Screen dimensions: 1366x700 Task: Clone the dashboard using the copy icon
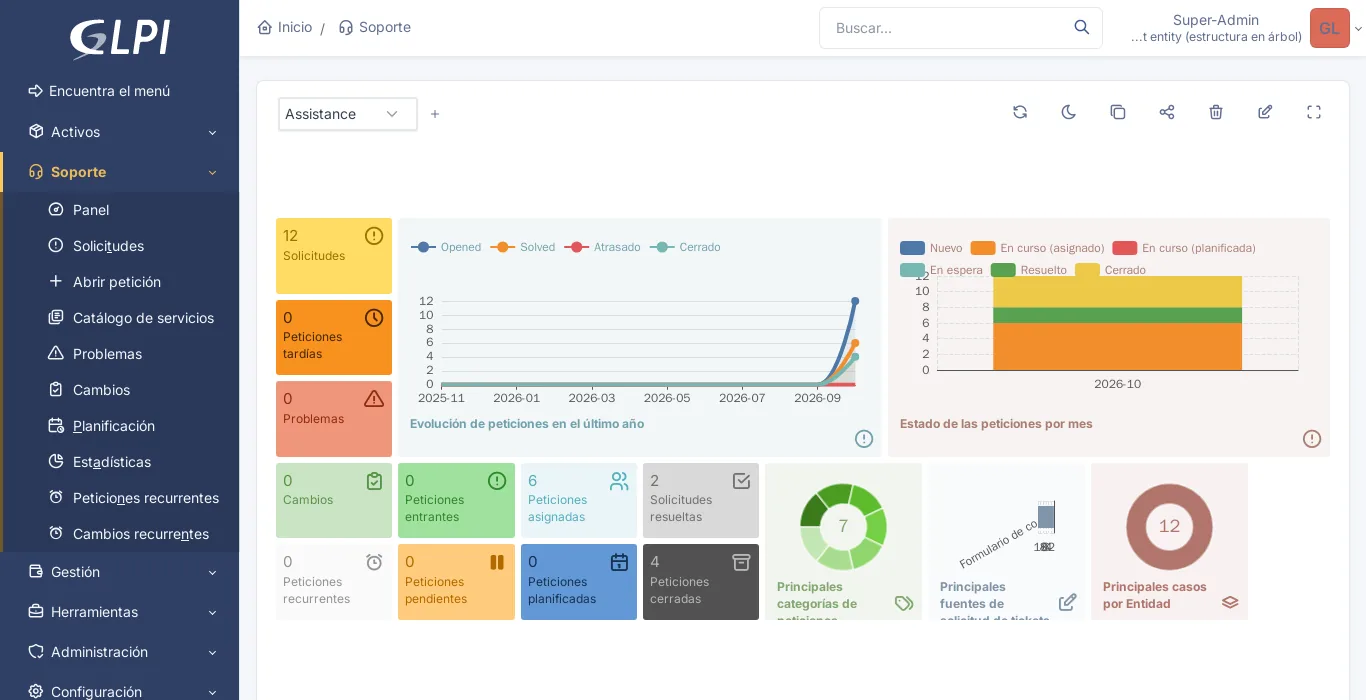click(x=1118, y=112)
